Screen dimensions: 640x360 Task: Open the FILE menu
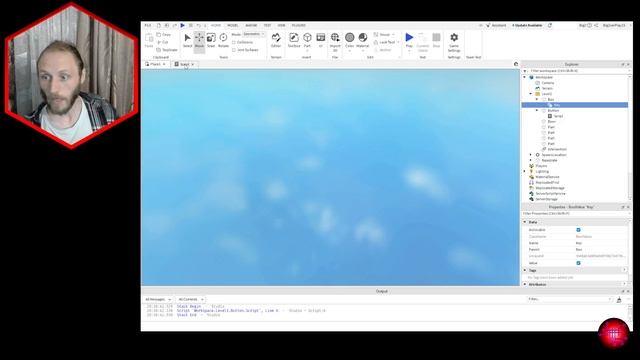(148, 25)
